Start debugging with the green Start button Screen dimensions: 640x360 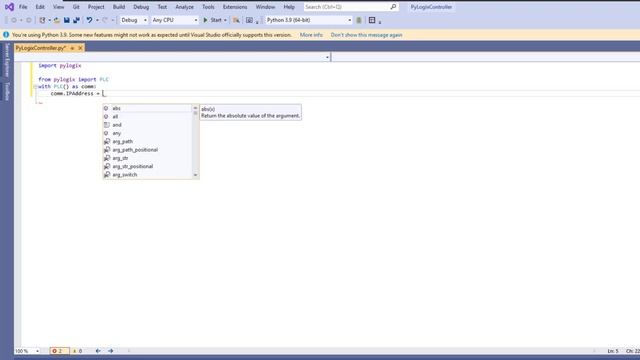[x=212, y=20]
